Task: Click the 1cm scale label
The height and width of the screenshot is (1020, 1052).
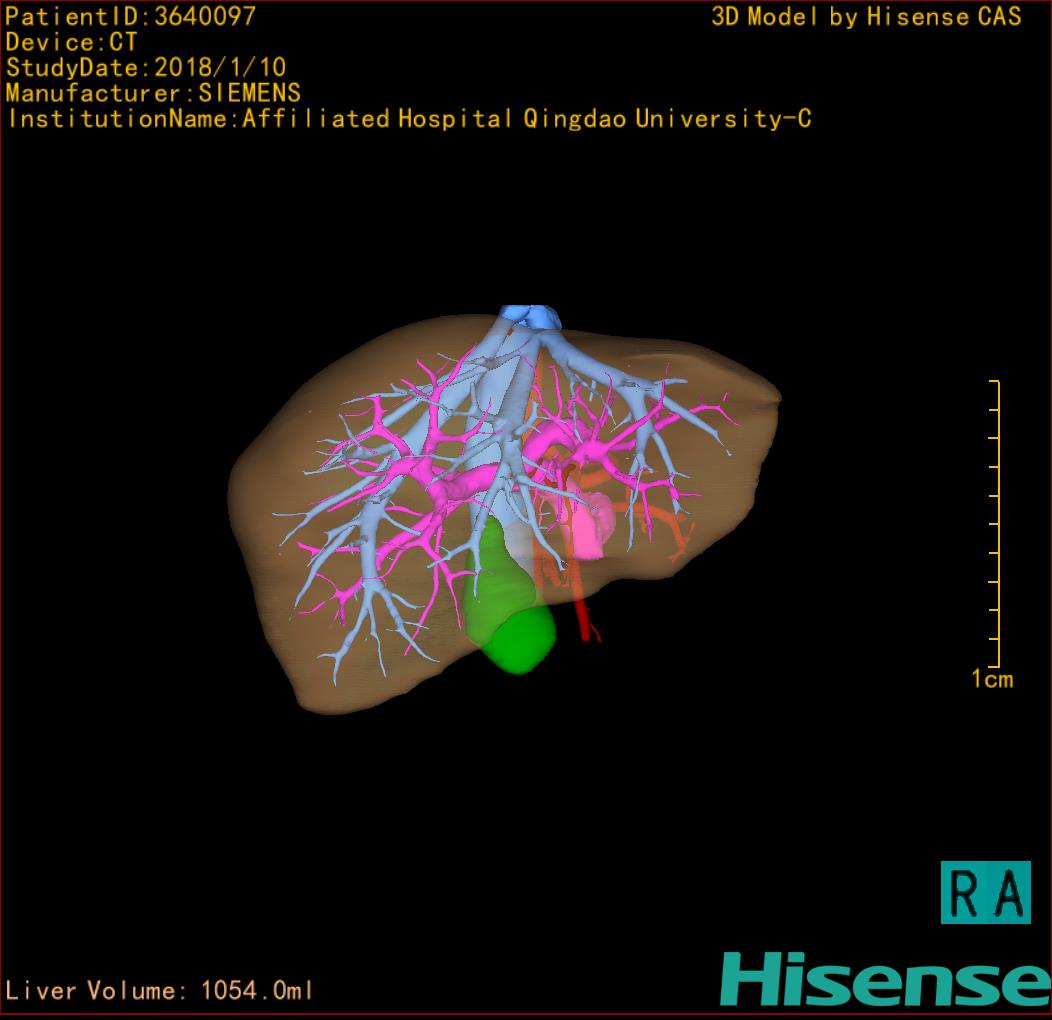Action: pos(991,680)
